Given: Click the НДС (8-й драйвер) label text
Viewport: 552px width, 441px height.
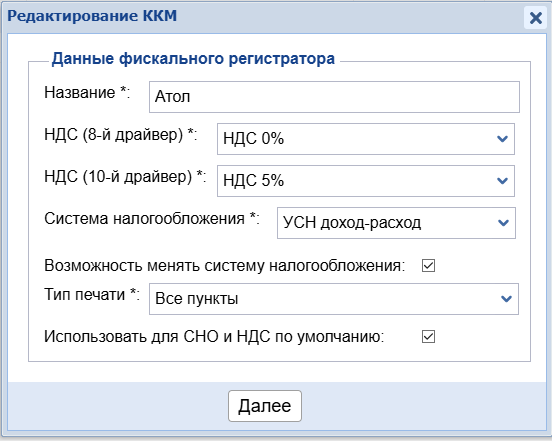Looking at the screenshot, I should [x=121, y=135].
